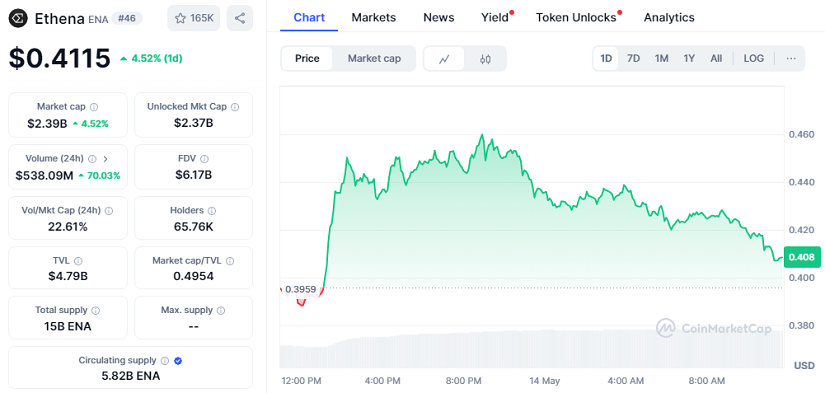Open the Chart tab
The height and width of the screenshot is (393, 825).
[x=309, y=17]
